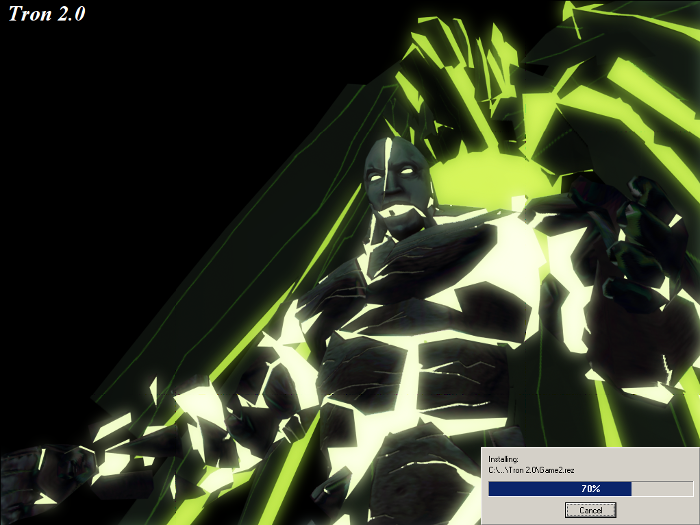Select the Game2.rez file path text
700x525 pixels.
531,470
